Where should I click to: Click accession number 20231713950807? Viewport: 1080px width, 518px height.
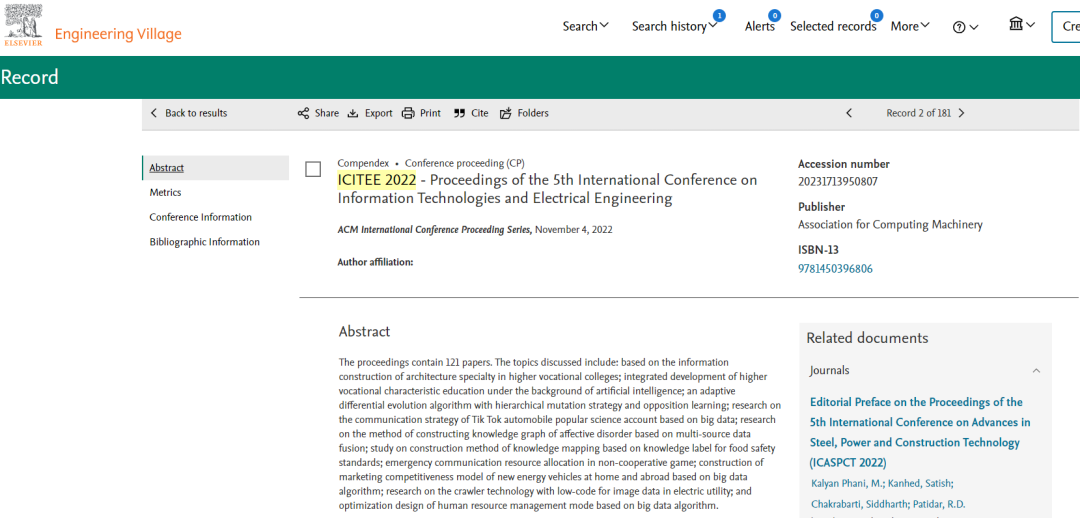point(838,182)
